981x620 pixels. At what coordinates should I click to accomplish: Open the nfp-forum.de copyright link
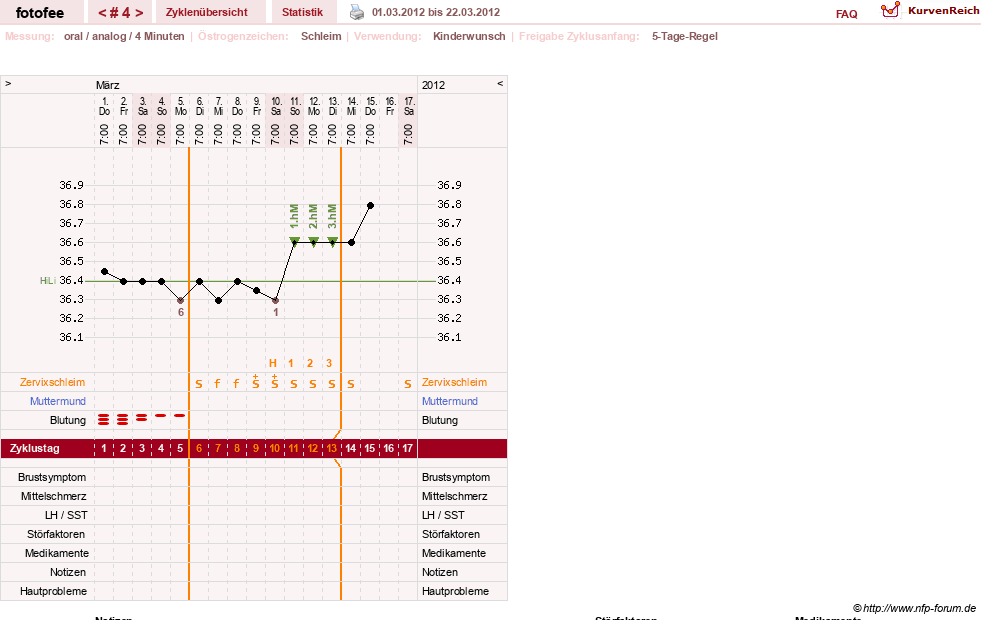tap(914, 608)
